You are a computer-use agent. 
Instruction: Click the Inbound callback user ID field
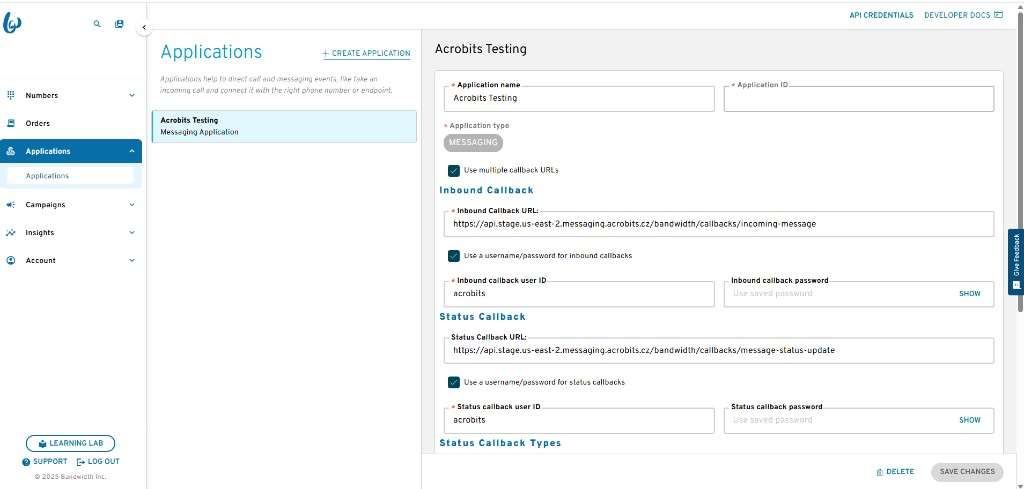[x=579, y=294]
